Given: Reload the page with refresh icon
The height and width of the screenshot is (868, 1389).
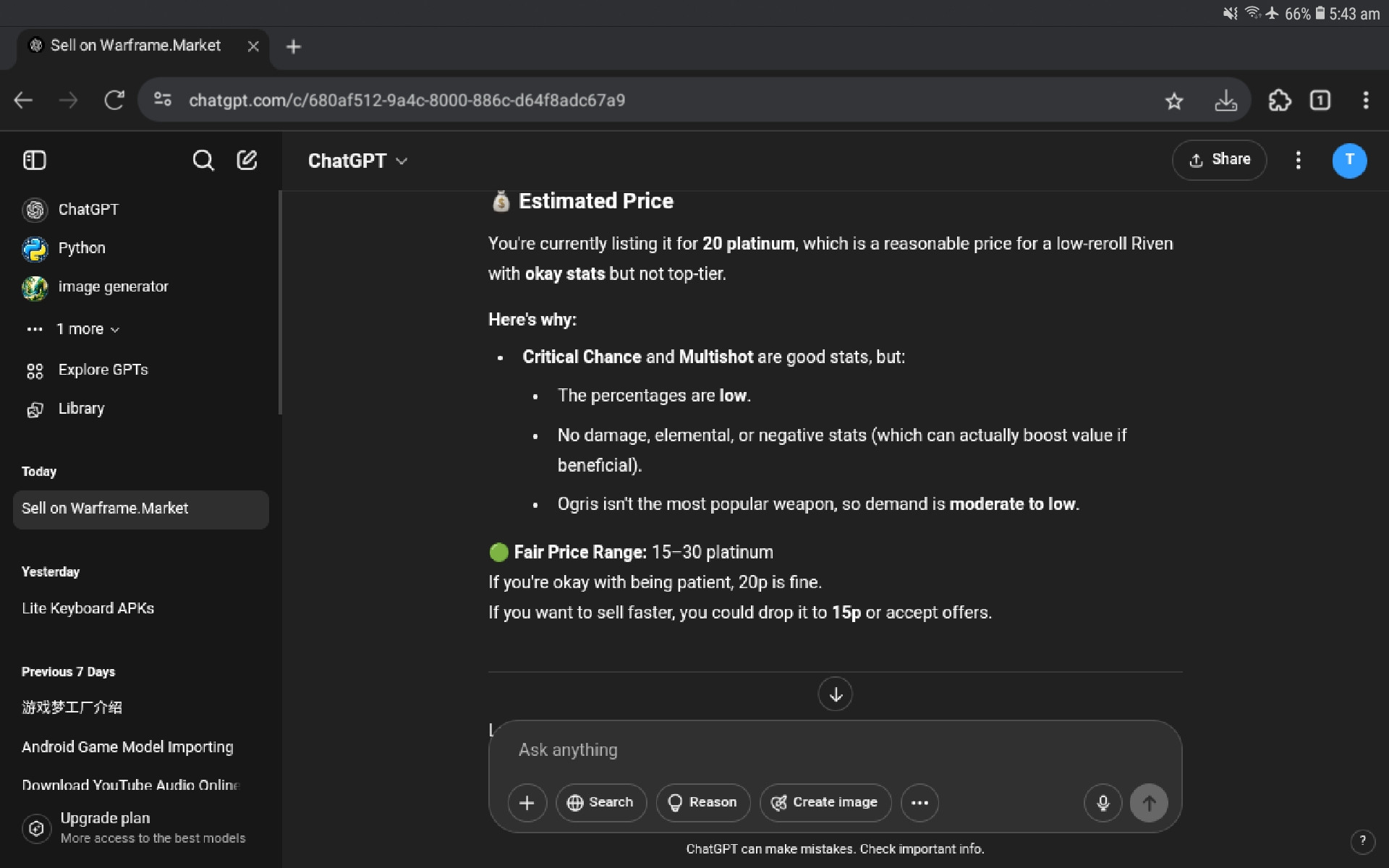Looking at the screenshot, I should pyautogui.click(x=114, y=101).
